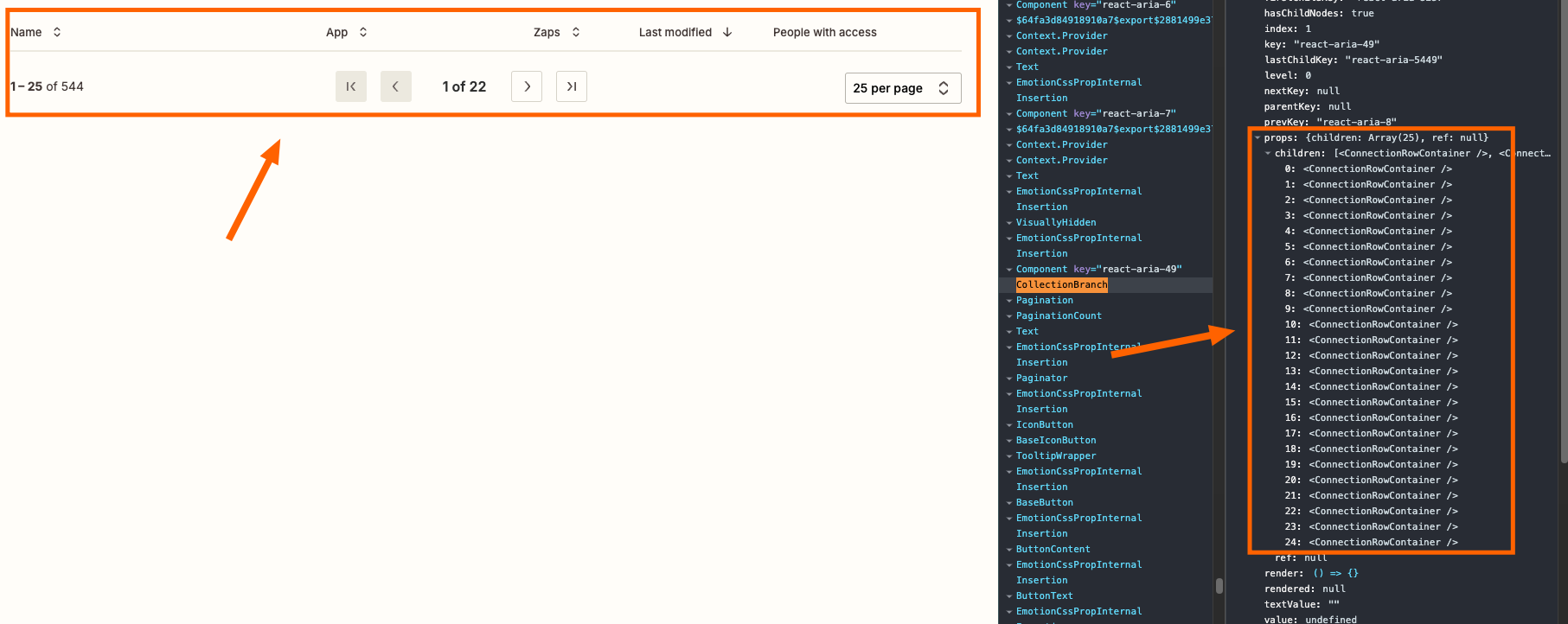The height and width of the screenshot is (624, 1568).
Task: Select the PaginationCount tree node
Action: tap(1059, 316)
